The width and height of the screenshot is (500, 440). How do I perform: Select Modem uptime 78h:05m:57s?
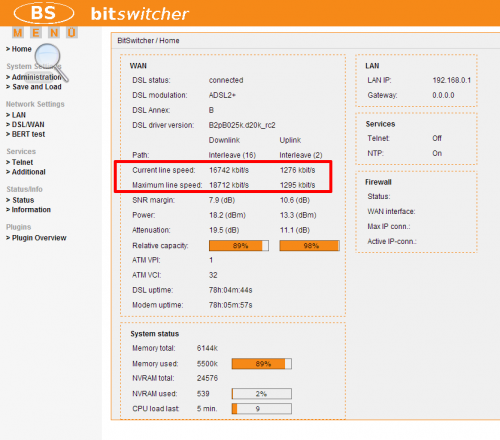point(231,305)
